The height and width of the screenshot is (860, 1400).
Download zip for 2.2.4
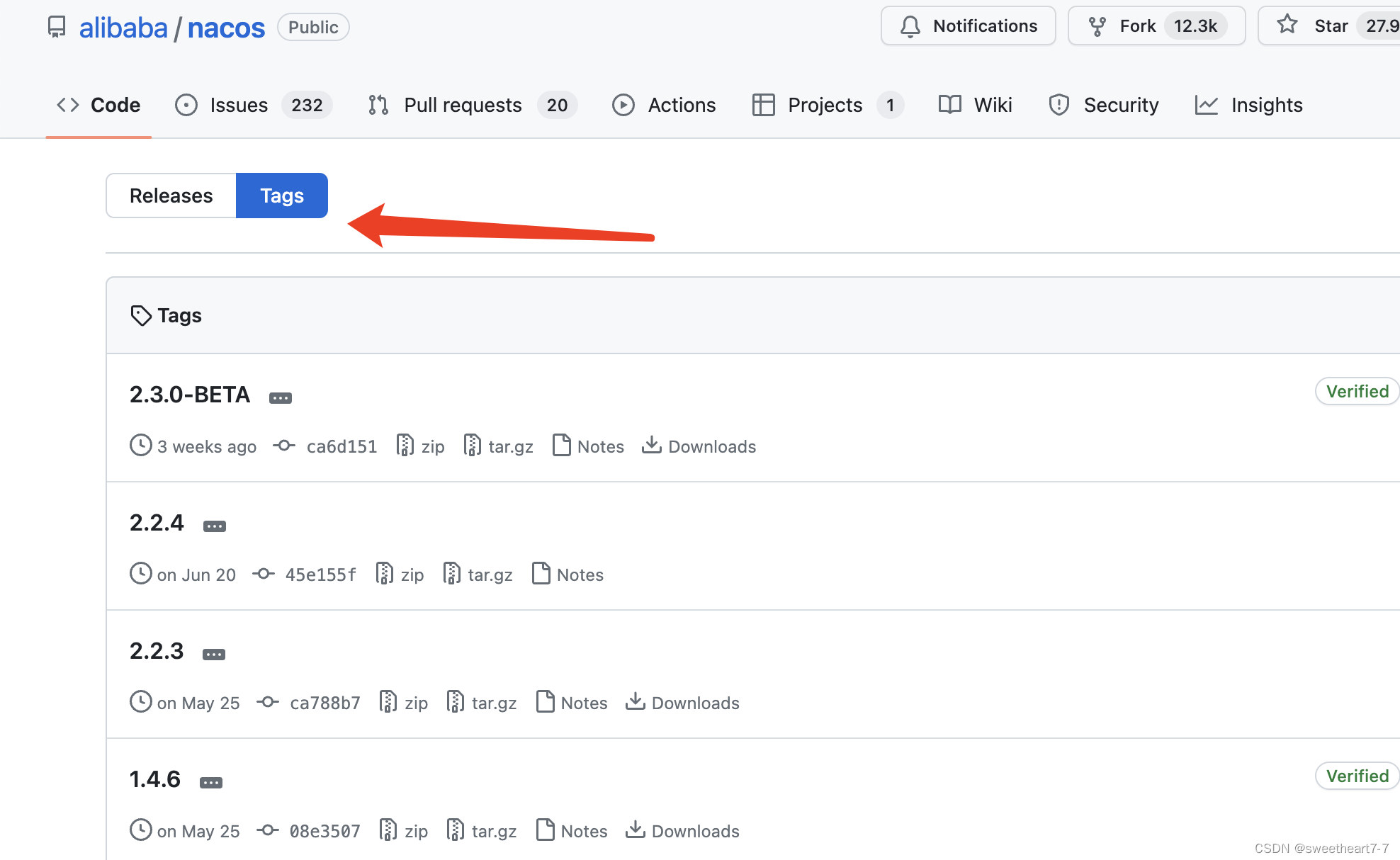point(400,575)
